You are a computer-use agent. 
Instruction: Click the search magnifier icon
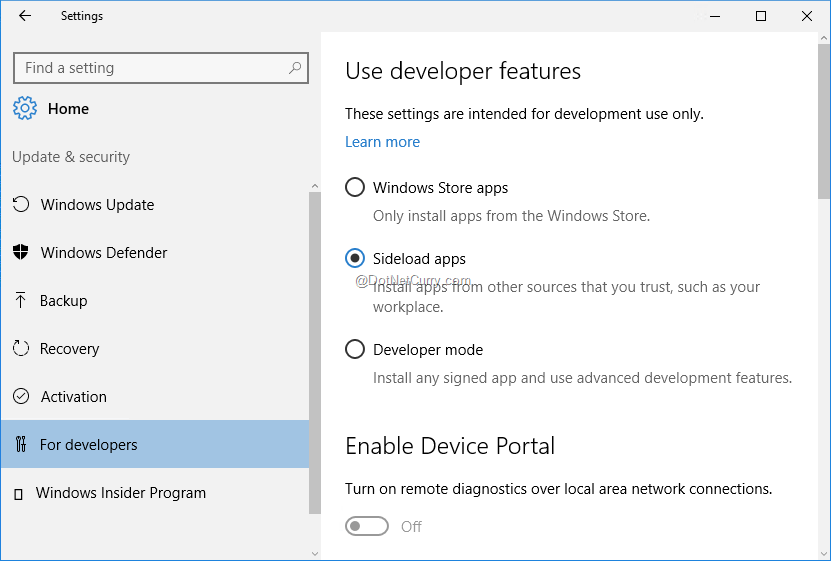click(295, 67)
